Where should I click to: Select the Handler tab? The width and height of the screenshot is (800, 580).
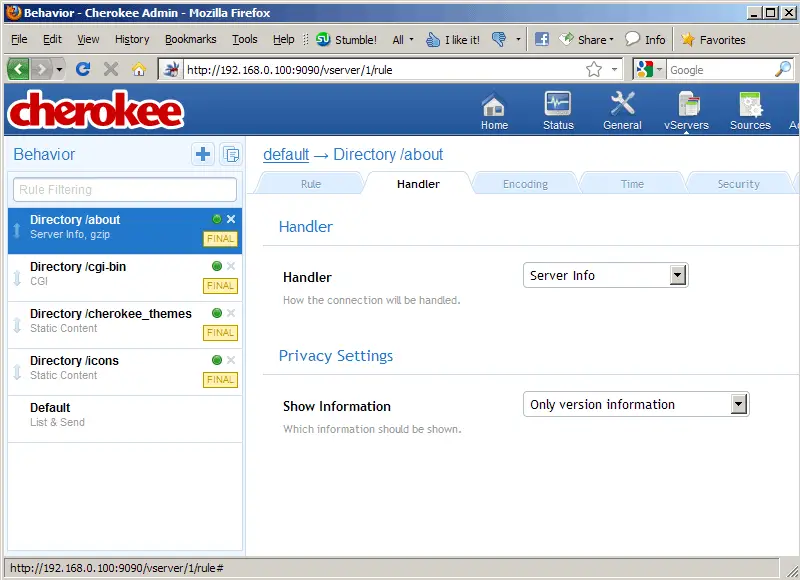coord(418,184)
